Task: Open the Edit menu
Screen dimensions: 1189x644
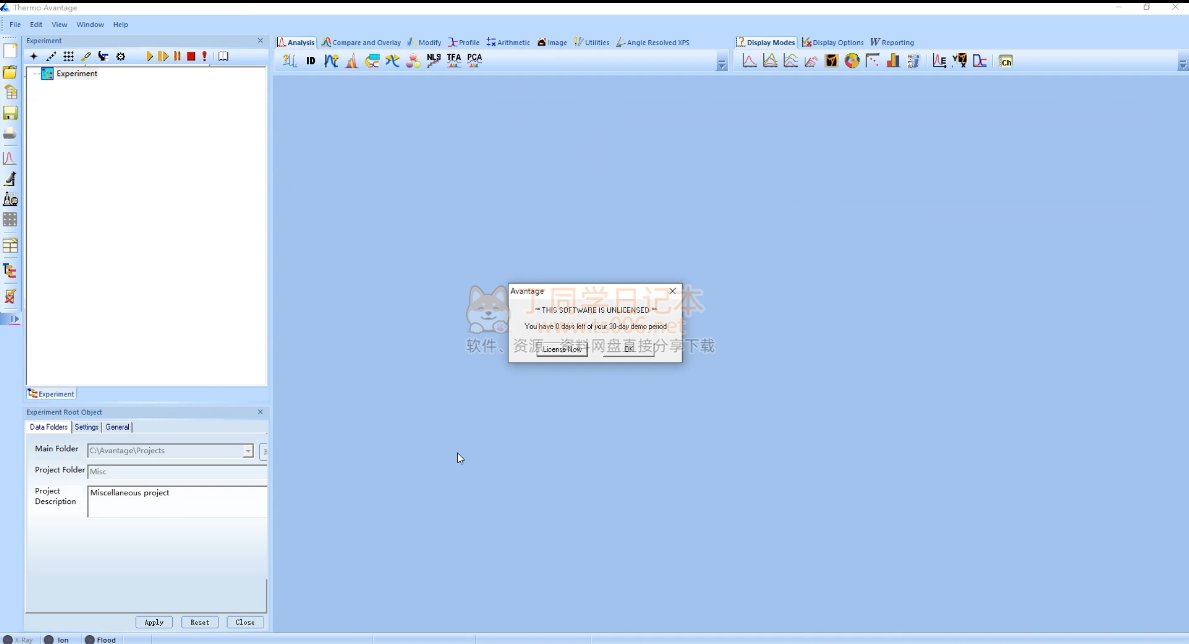Action: pos(36,24)
